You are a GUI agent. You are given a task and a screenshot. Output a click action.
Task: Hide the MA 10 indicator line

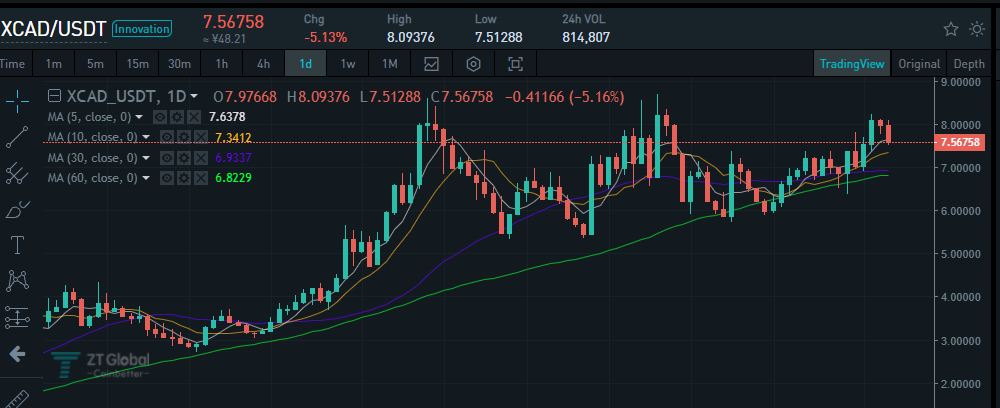[167, 137]
